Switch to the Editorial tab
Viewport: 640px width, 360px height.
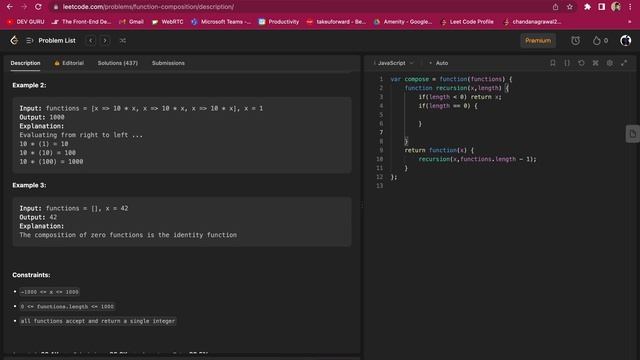[x=69, y=63]
